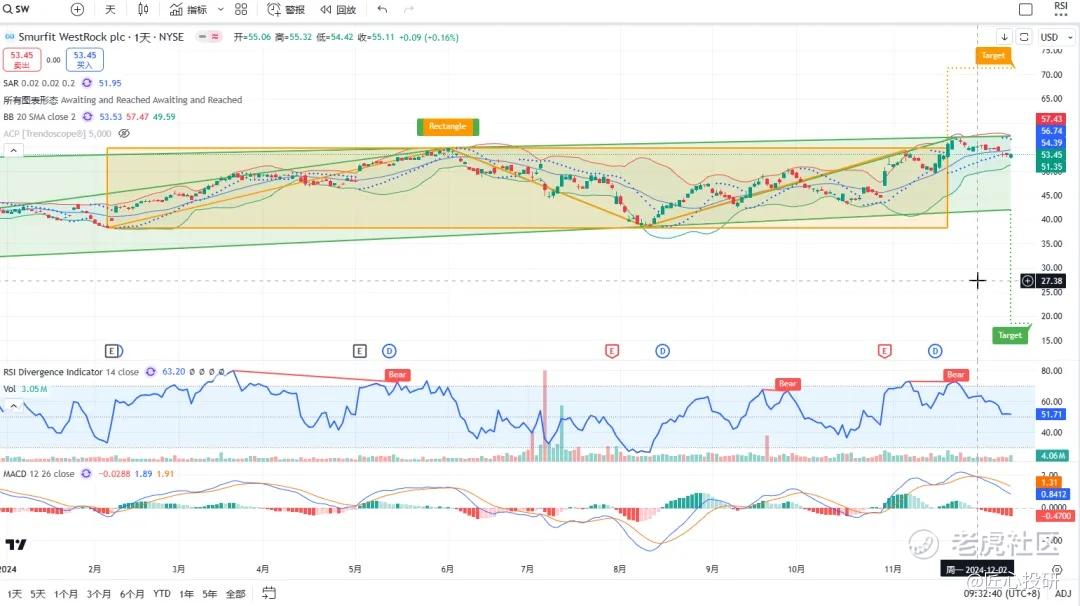This screenshot has height=606, width=1080.
Task: Open the November dividend D marker
Action: point(935,351)
